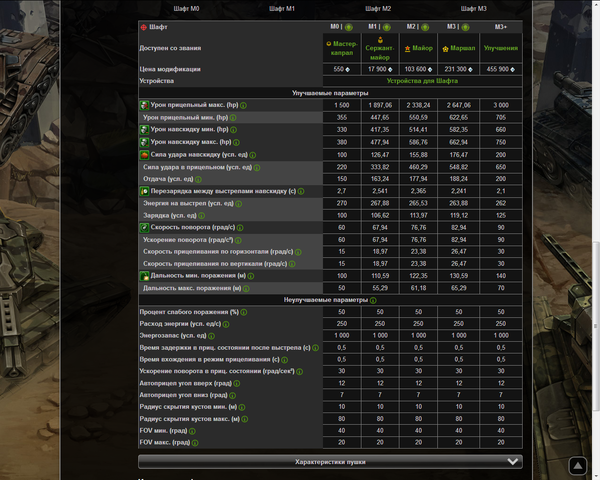Click the Улучшаемые параметры section heading
Screen dimensions: 600x480
click(330, 93)
